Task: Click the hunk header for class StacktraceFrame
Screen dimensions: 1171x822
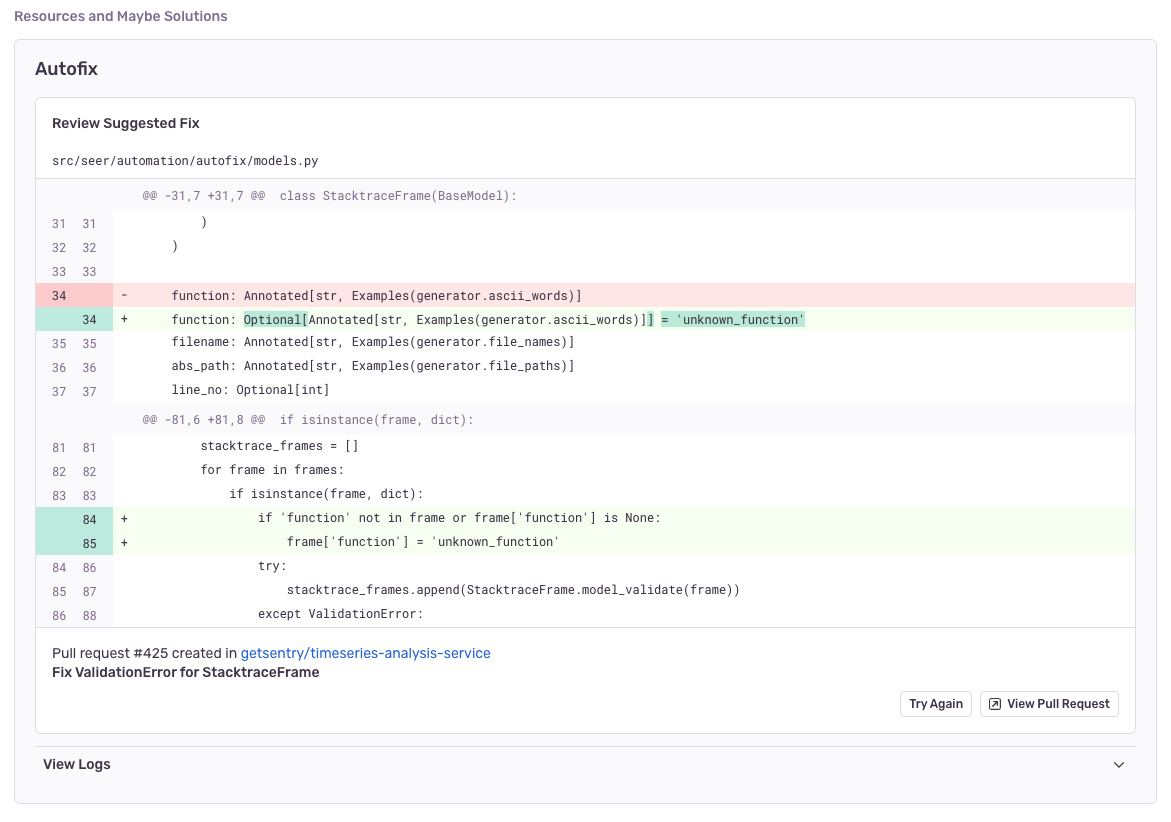Action: tap(329, 196)
